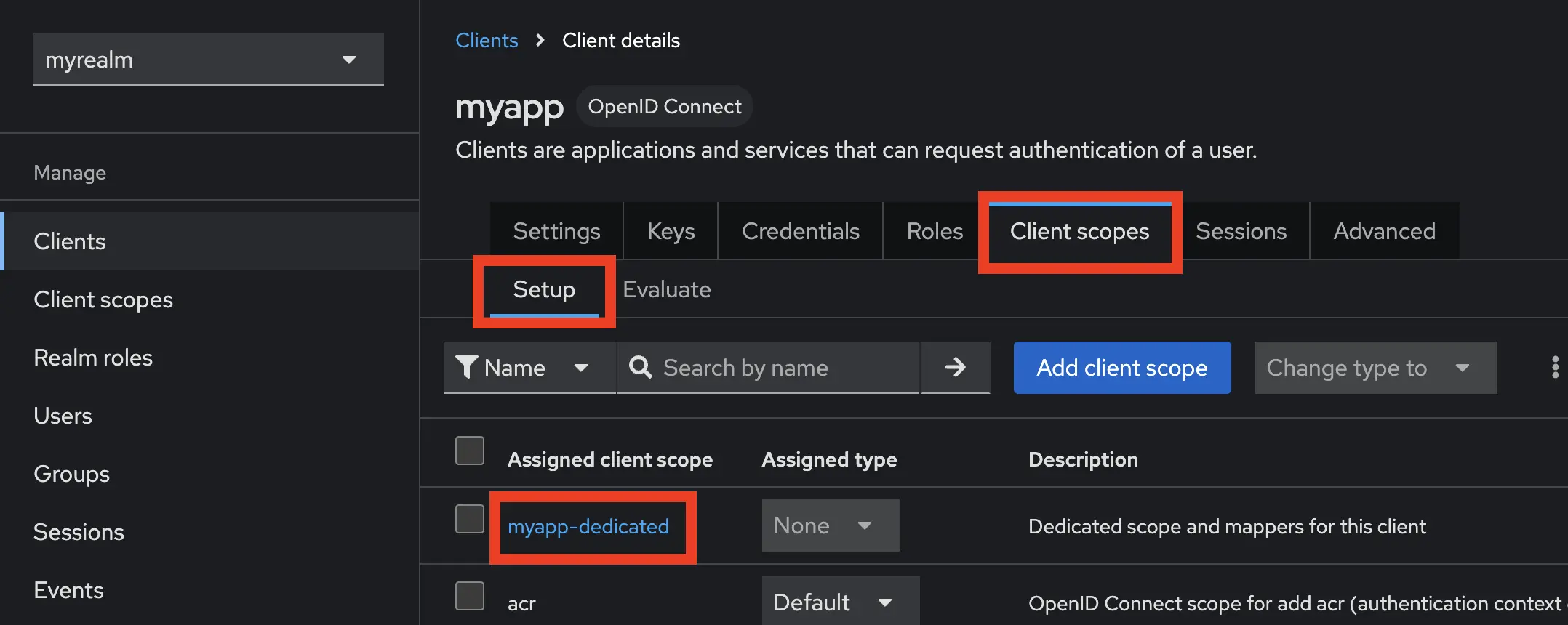This screenshot has width=1568, height=625.
Task: Open Events in the sidebar
Action: [x=211, y=590]
